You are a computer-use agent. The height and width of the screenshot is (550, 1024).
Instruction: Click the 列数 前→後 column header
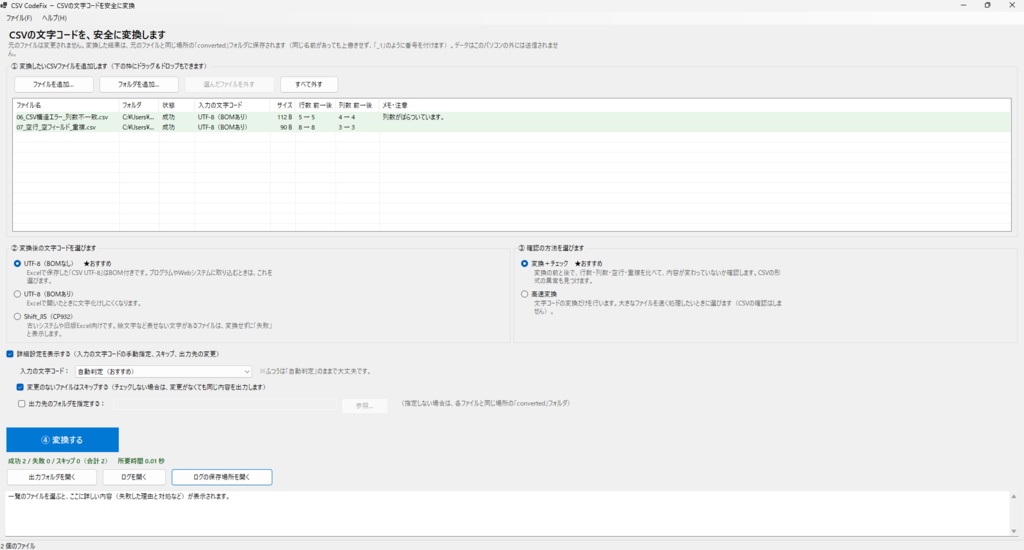(x=357, y=105)
